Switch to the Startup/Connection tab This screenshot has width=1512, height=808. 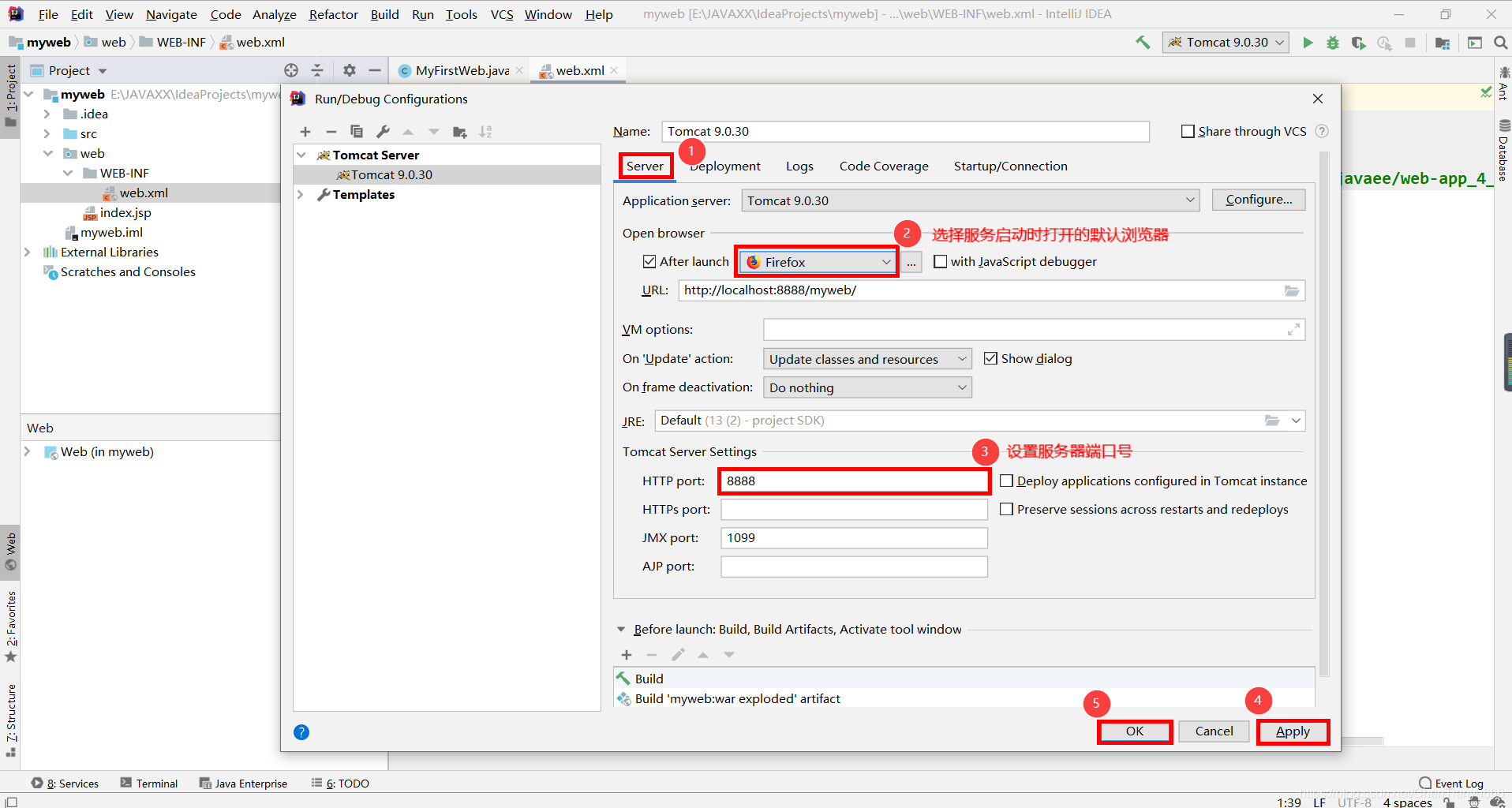click(1010, 166)
